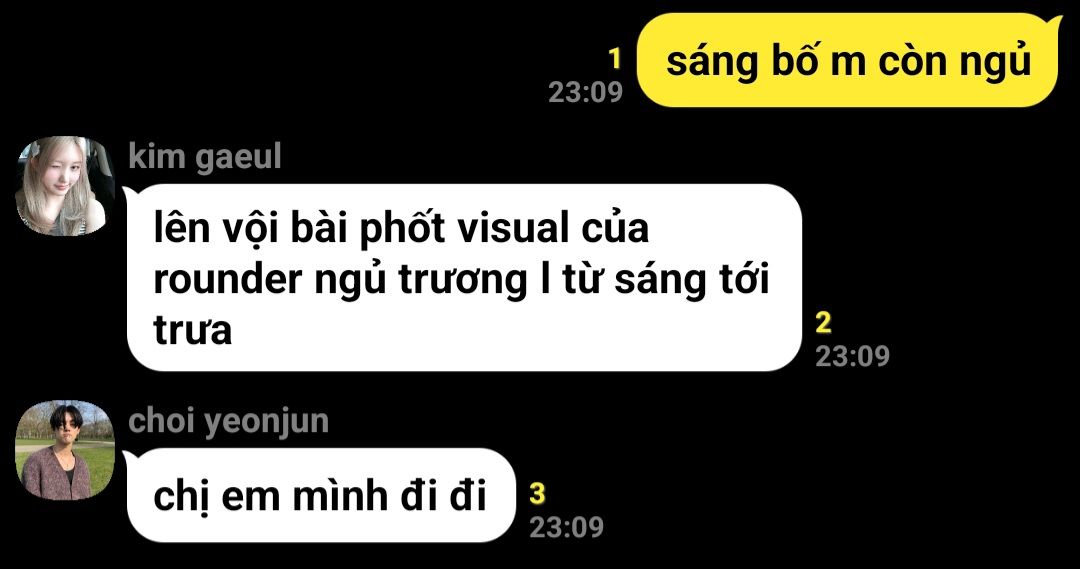Click the 23:09 timestamp beside choi yeonjun's message

[567, 527]
